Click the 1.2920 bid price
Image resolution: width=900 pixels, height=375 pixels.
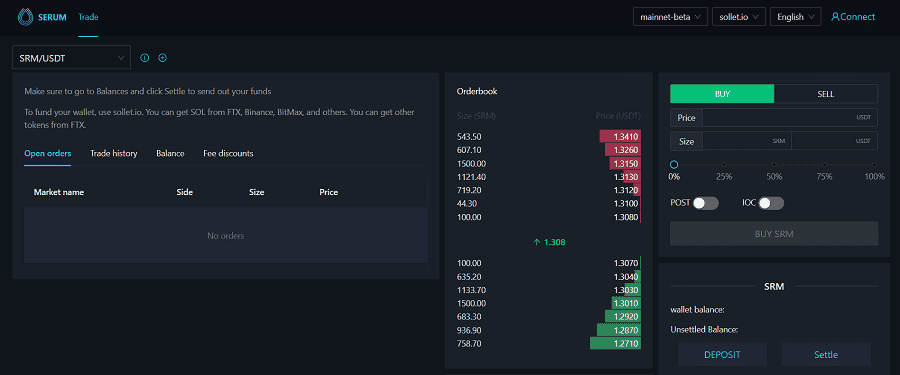pyautogui.click(x=625, y=316)
